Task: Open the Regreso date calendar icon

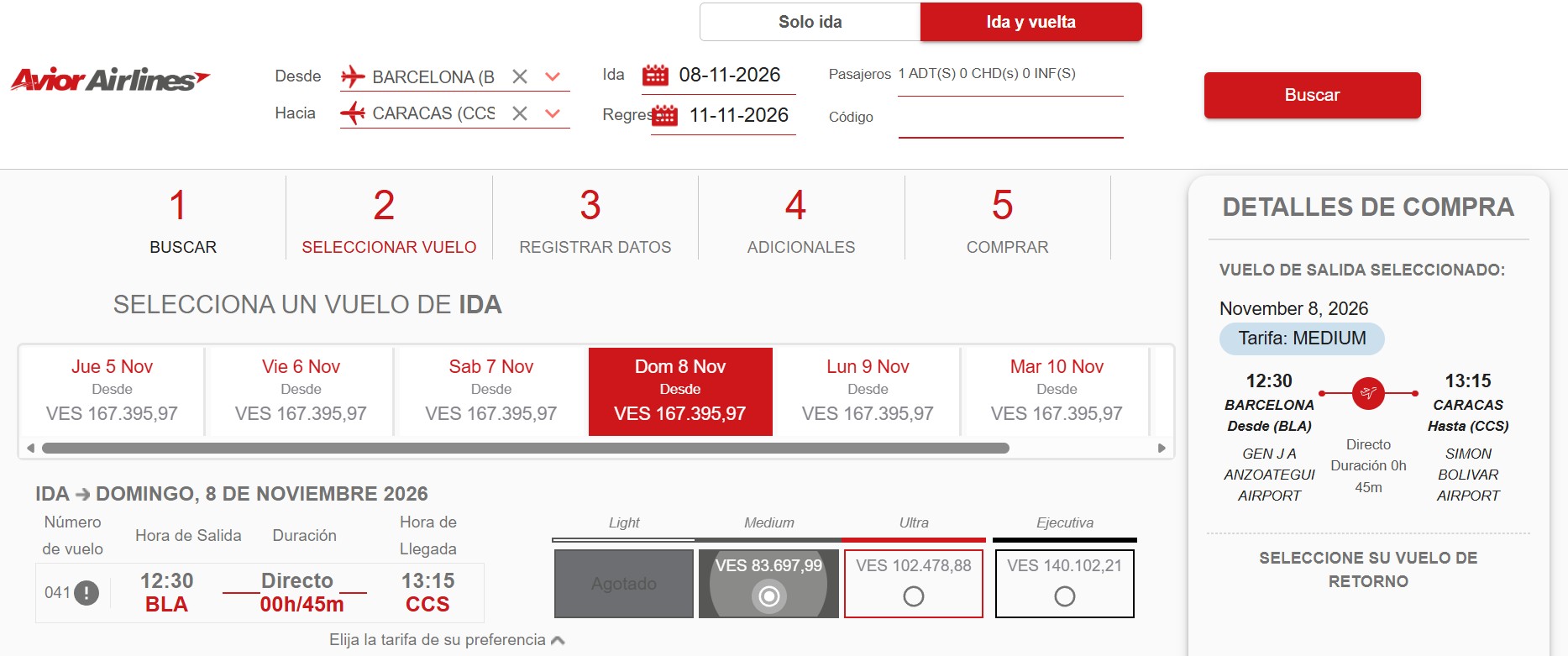Action: click(x=665, y=115)
